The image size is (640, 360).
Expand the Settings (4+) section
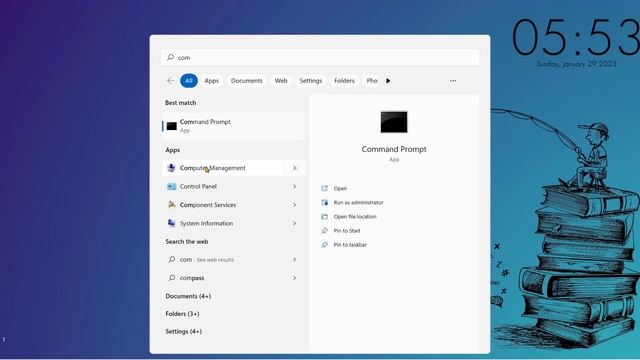pos(184,331)
